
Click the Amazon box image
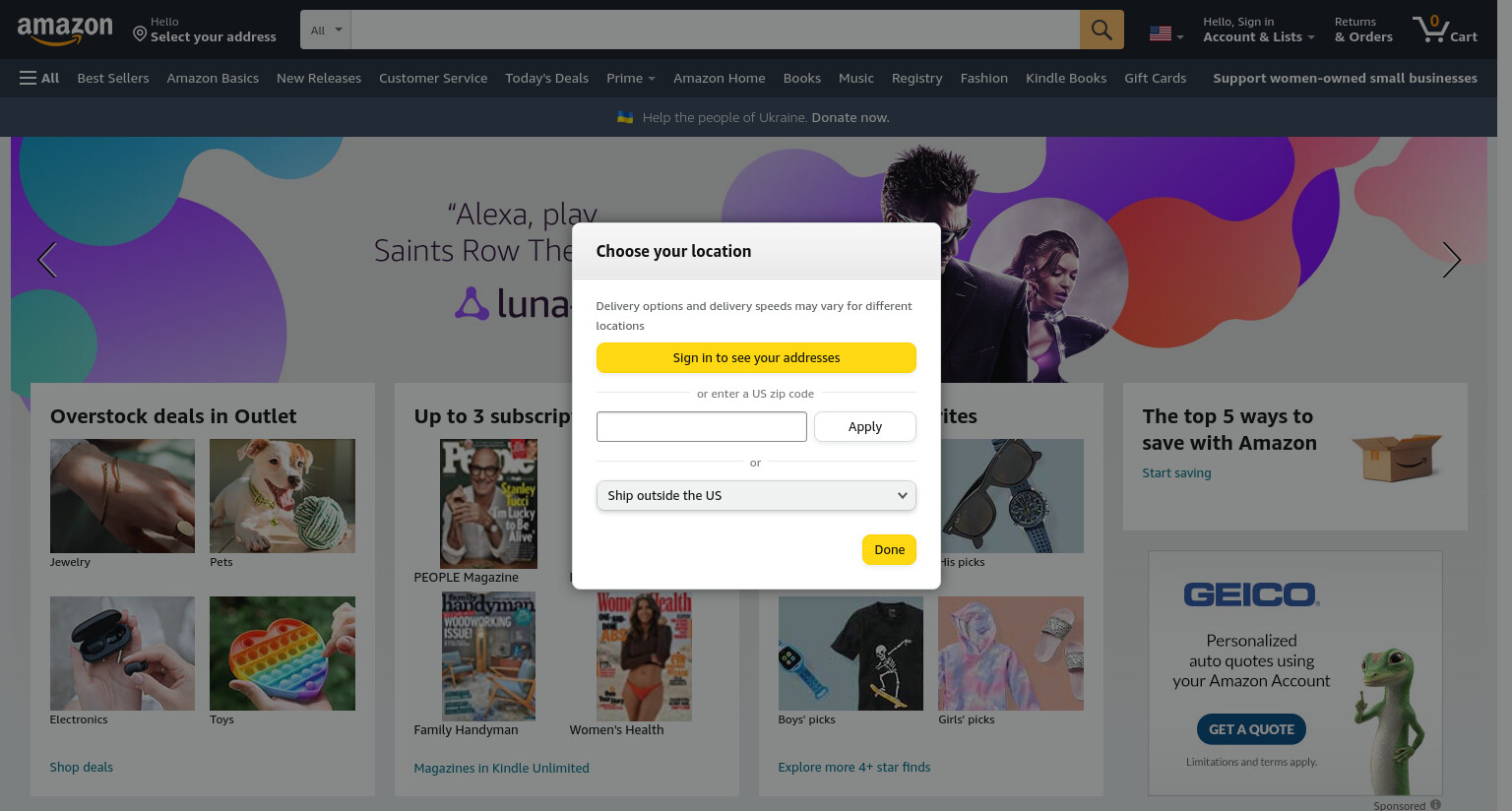pyautogui.click(x=1397, y=457)
